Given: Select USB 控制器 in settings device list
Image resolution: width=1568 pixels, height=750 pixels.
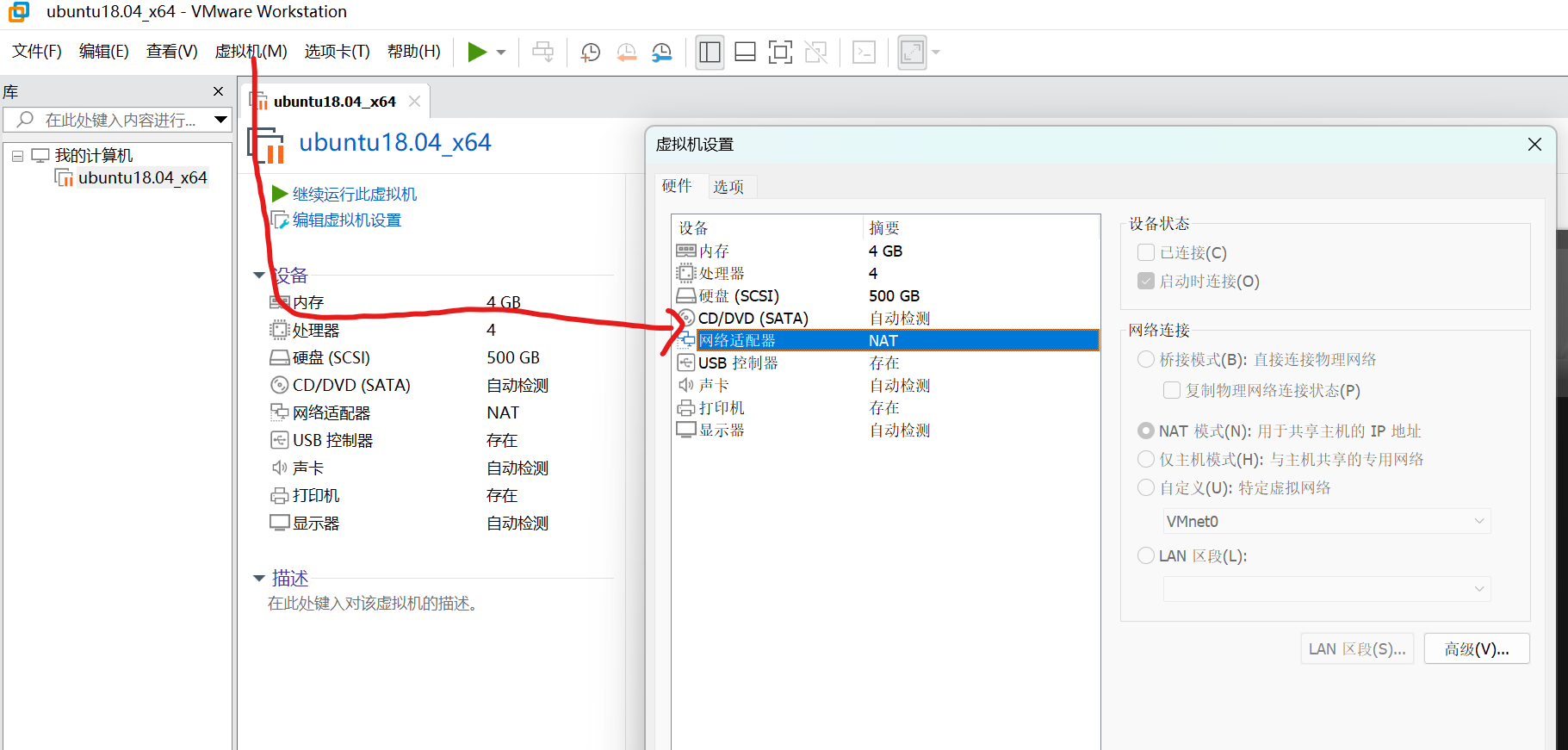Looking at the screenshot, I should [885, 363].
